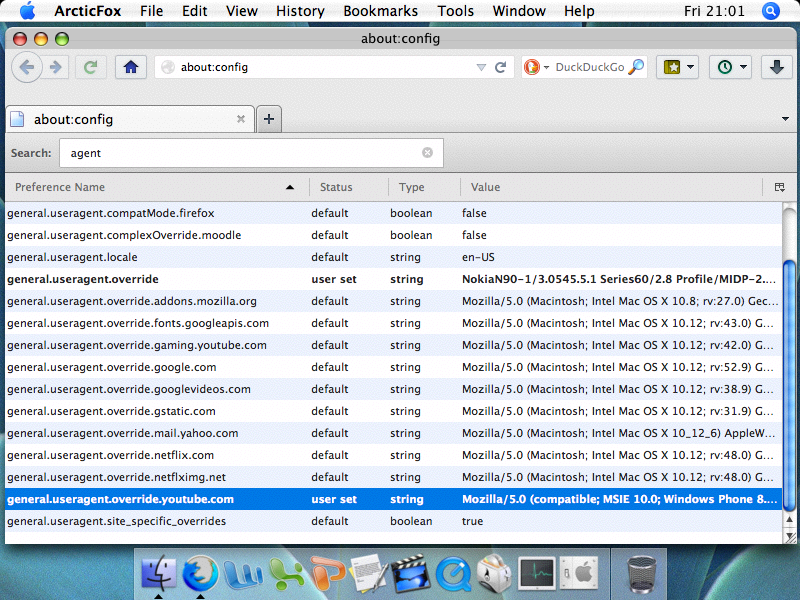The height and width of the screenshot is (600, 800).
Task: Expand the history button dropdown arrow
Action: point(743,67)
